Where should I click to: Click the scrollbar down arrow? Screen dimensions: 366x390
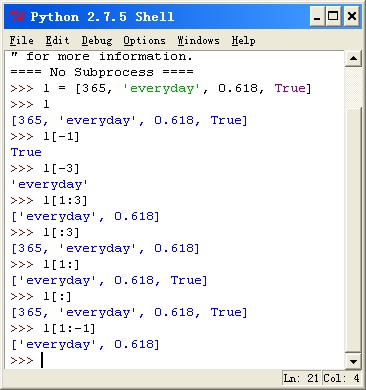pyautogui.click(x=353, y=361)
